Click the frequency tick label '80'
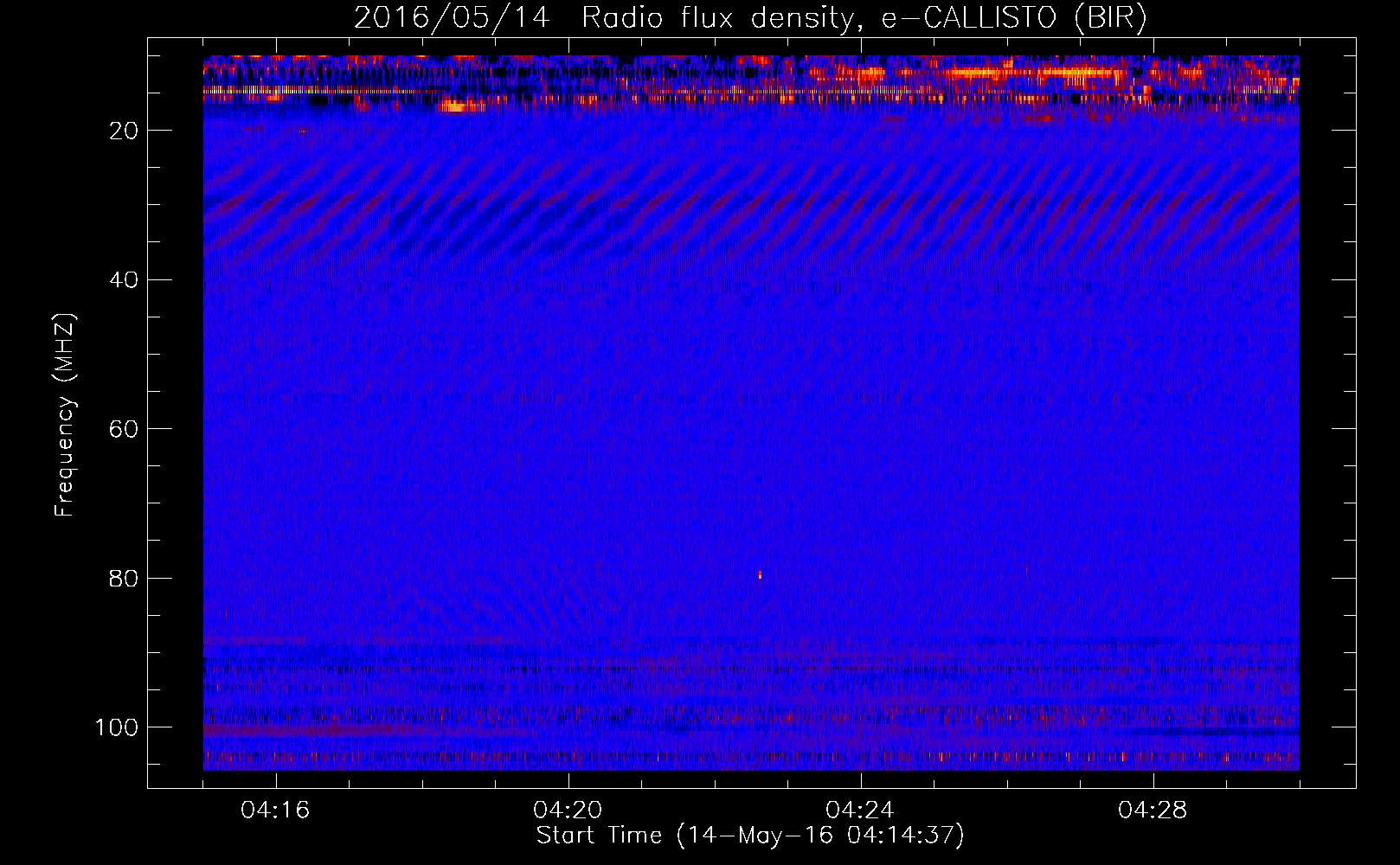The image size is (1400, 865). (x=124, y=579)
